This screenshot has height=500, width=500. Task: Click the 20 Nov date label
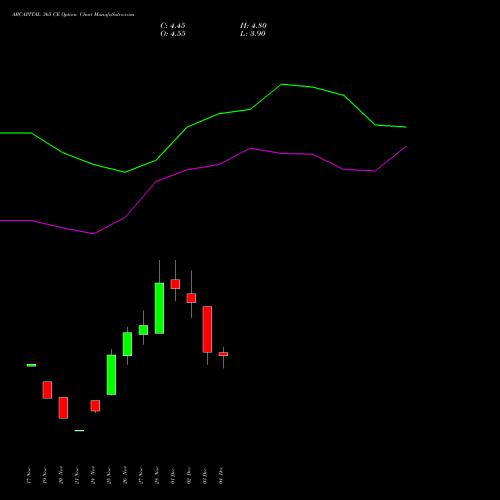(x=61, y=475)
